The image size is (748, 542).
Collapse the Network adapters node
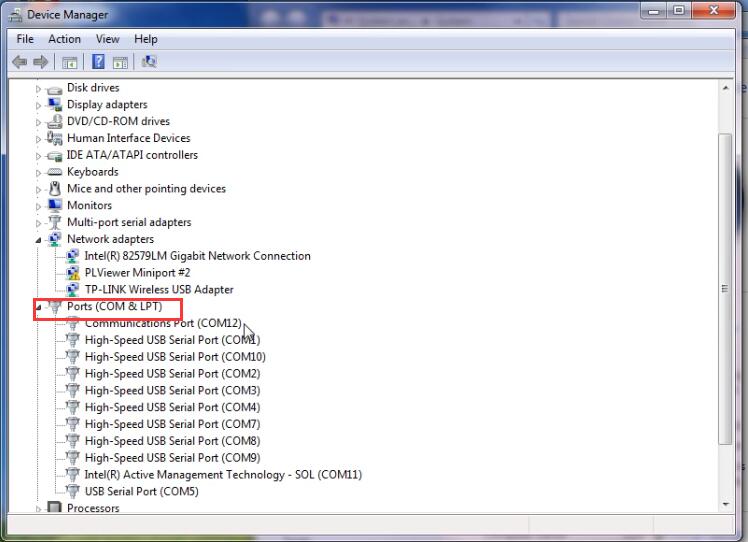pyautogui.click(x=40, y=240)
